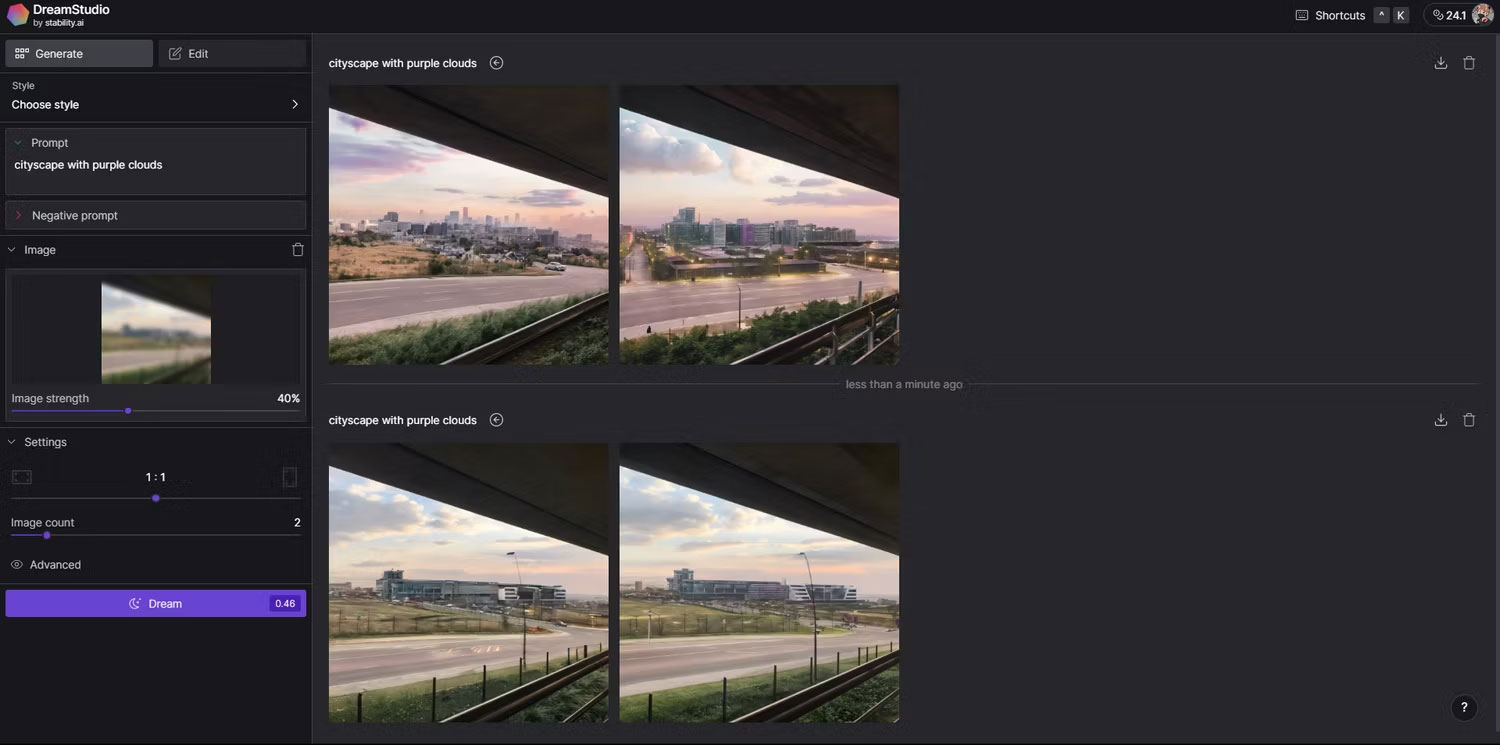1500x745 pixels.
Task: Click the eye icon next to Advanced
Action: pos(16,564)
